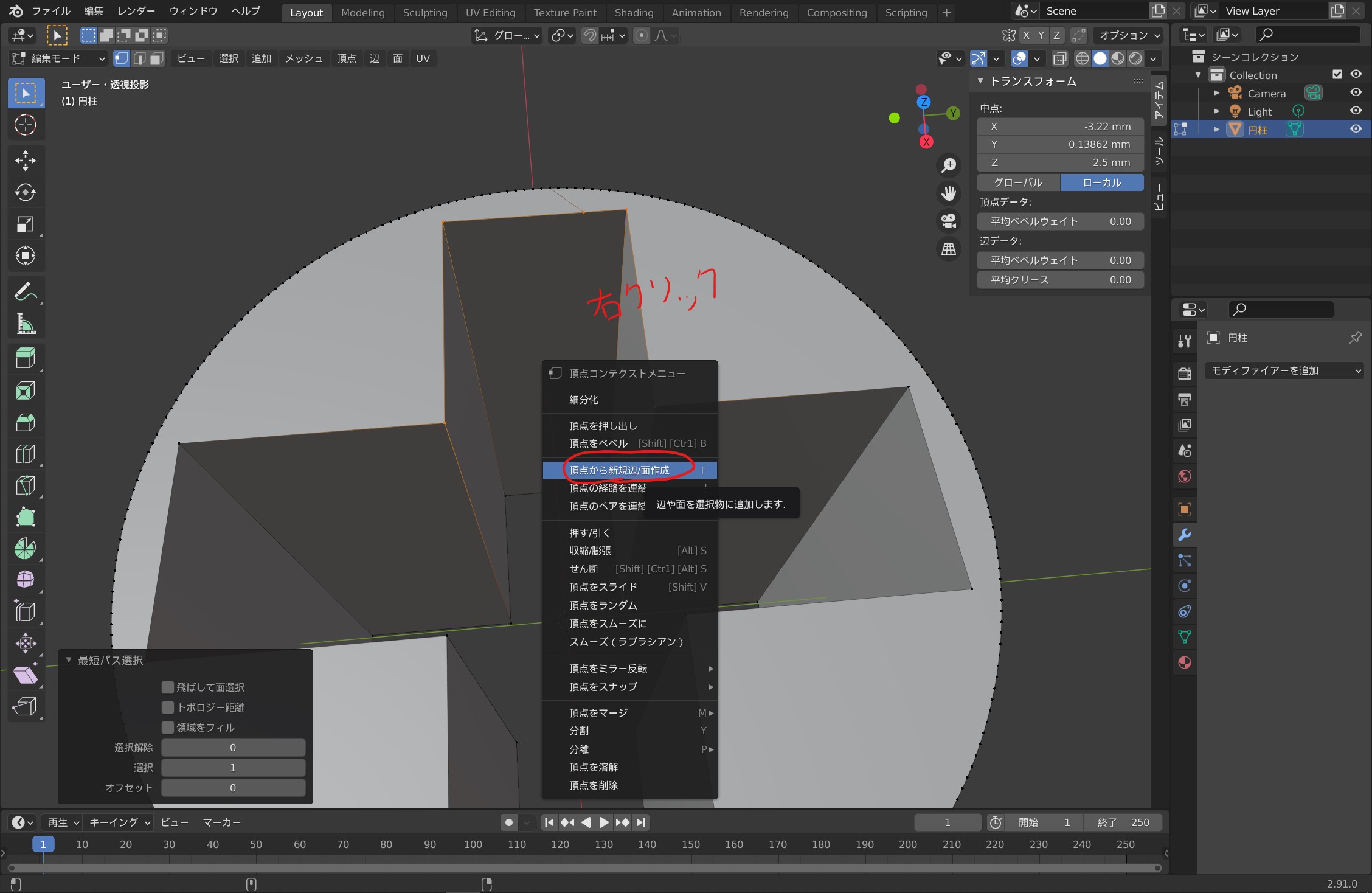Screen dimensions: 1372x893
Task: Toggle camera view in viewport
Action: pos(949,221)
